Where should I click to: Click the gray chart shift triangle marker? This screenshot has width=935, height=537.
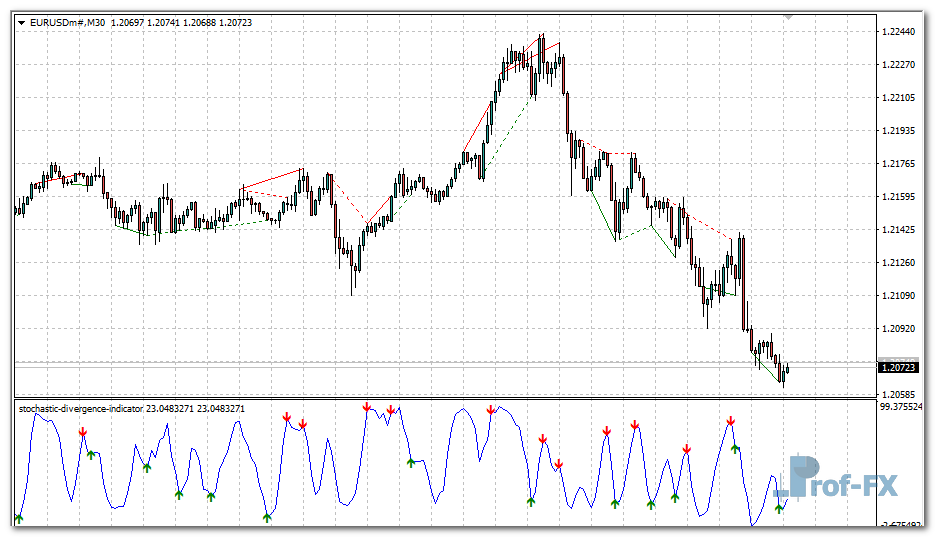788,17
